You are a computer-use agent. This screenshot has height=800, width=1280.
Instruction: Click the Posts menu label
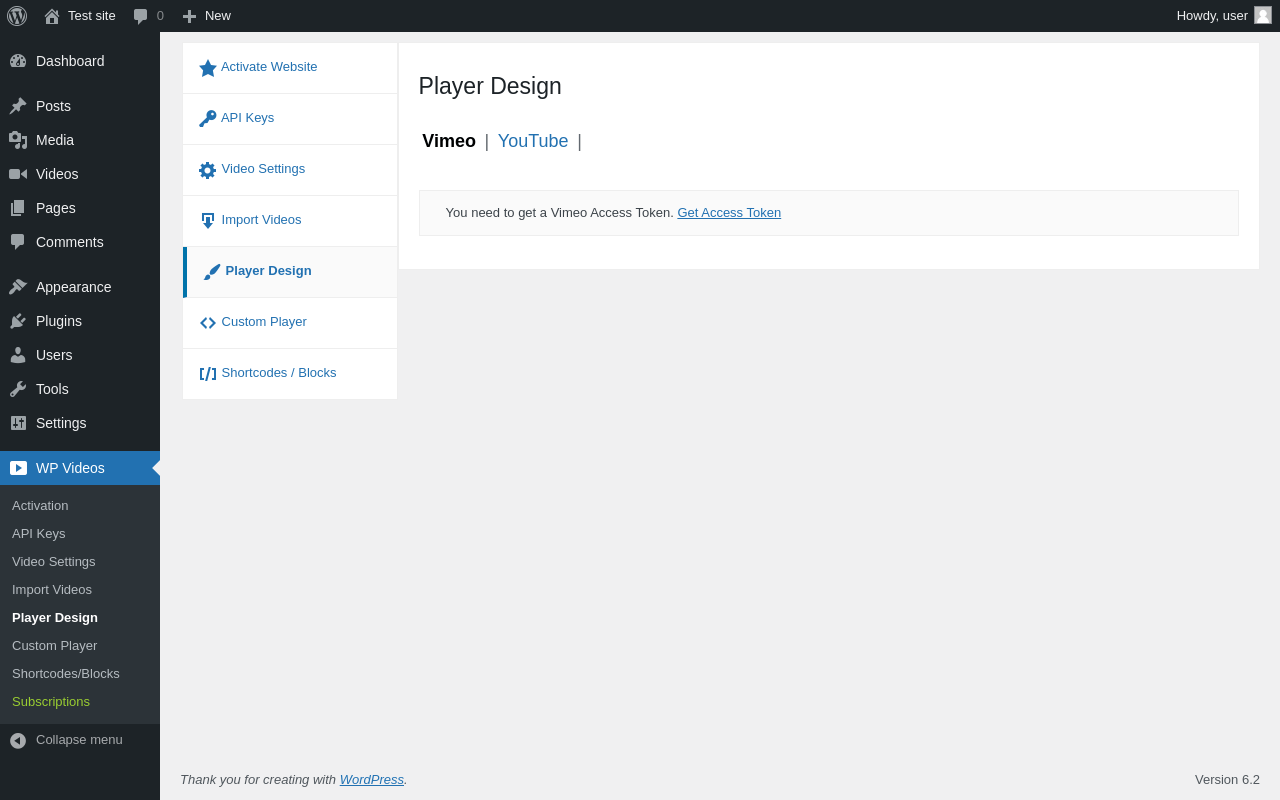pyautogui.click(x=53, y=106)
